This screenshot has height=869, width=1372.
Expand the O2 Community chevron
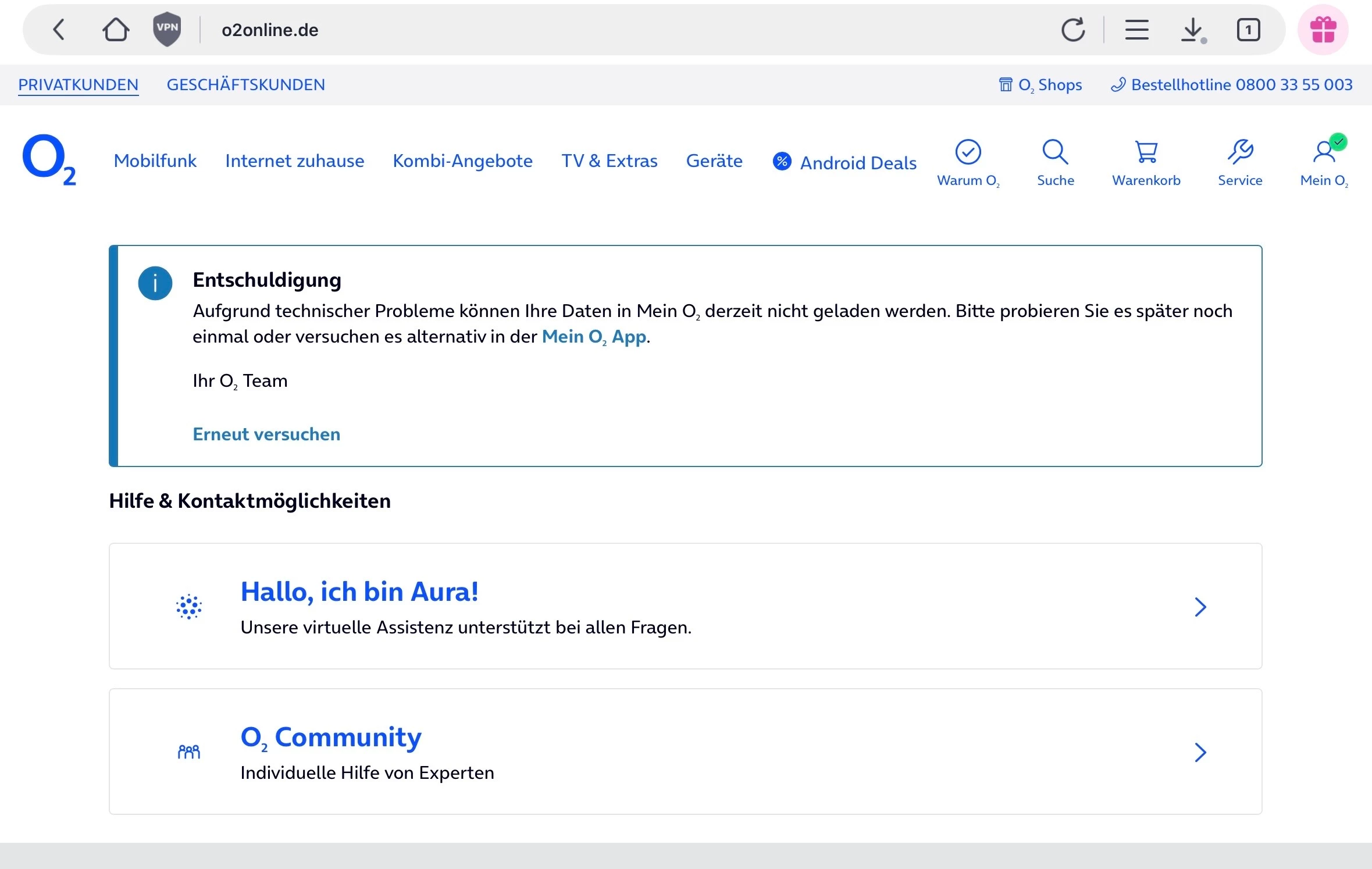[1200, 752]
